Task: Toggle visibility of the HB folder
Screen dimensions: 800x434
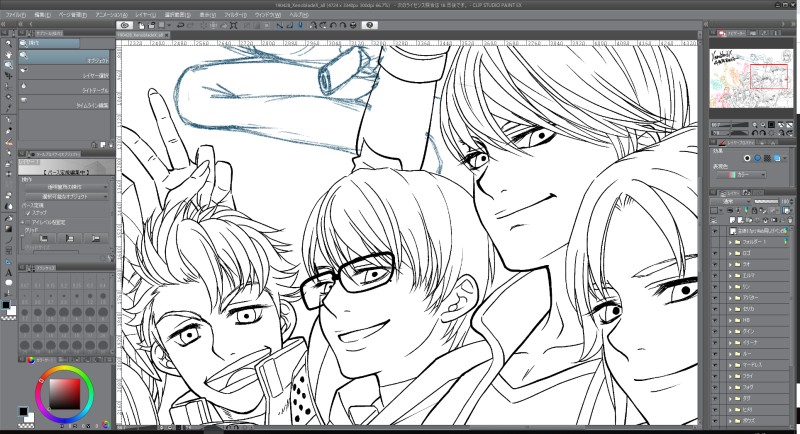Action: (715, 320)
